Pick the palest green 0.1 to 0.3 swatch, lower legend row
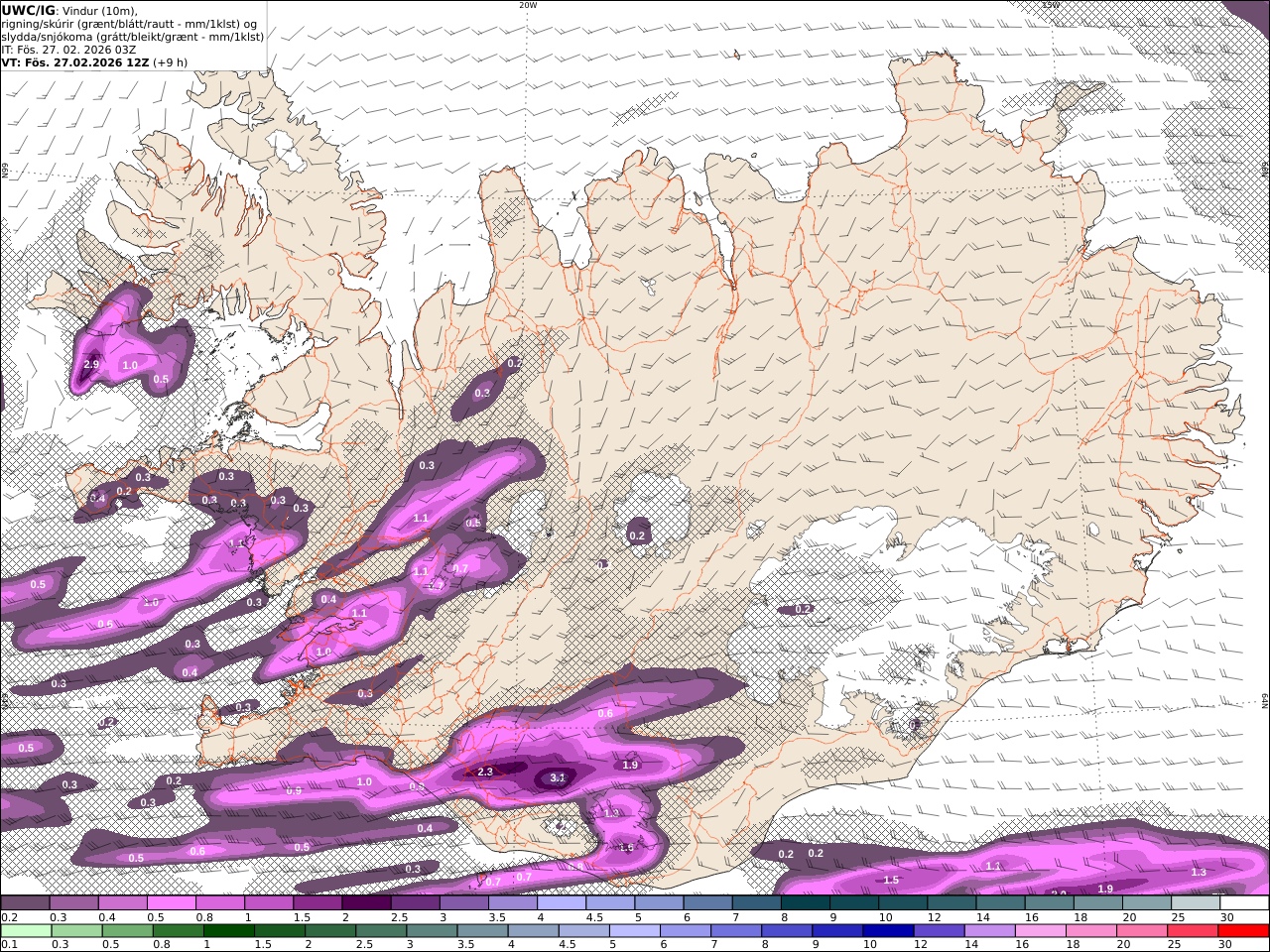 (28, 931)
